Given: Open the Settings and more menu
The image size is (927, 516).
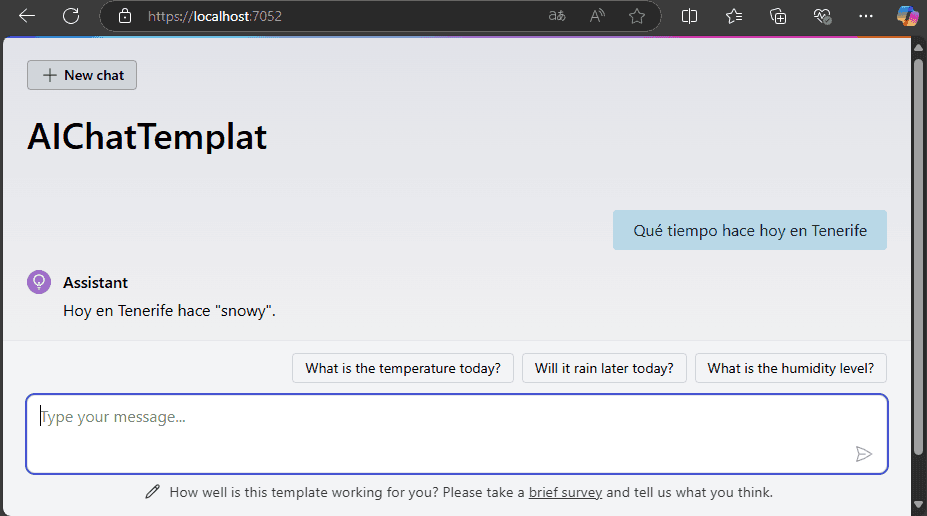Looking at the screenshot, I should pos(866,16).
